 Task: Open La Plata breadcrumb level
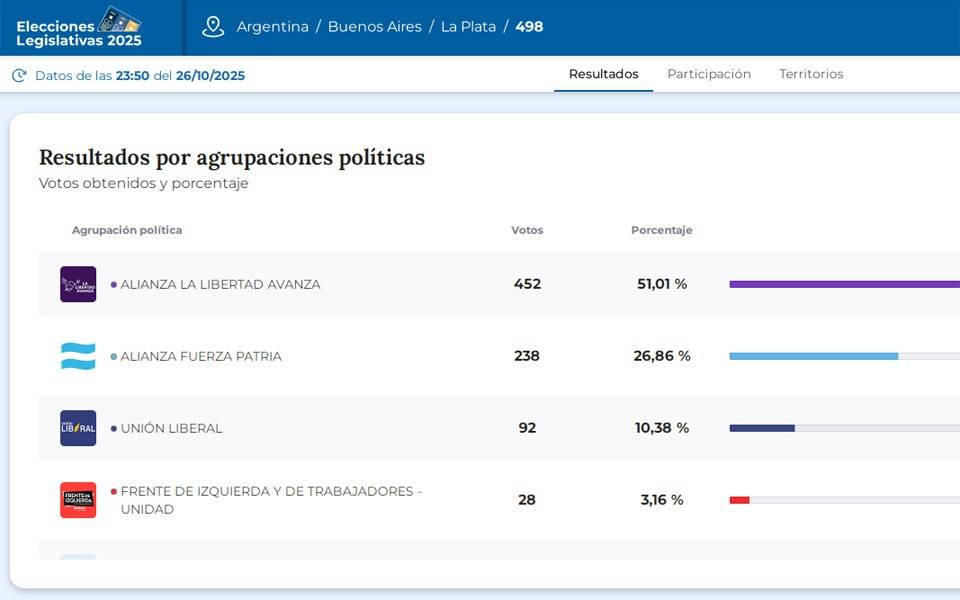[469, 27]
